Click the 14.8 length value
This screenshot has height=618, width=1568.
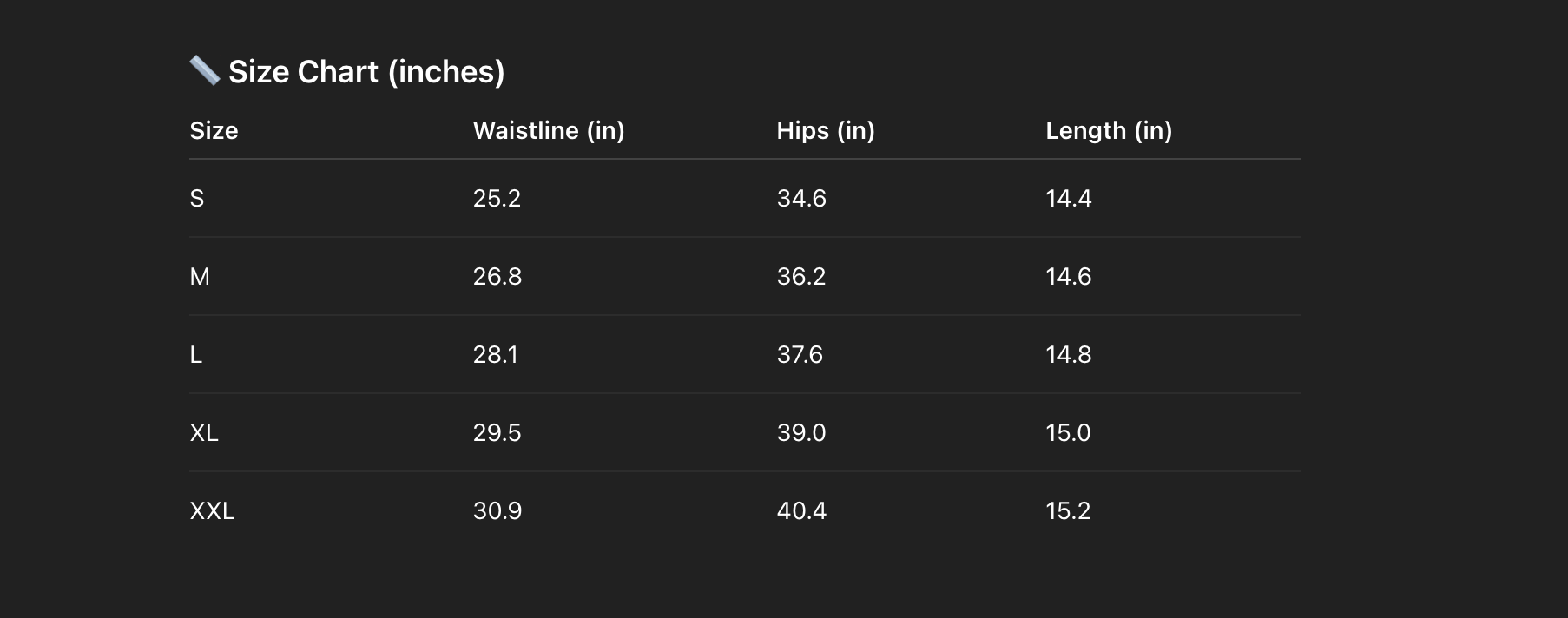tap(1068, 355)
